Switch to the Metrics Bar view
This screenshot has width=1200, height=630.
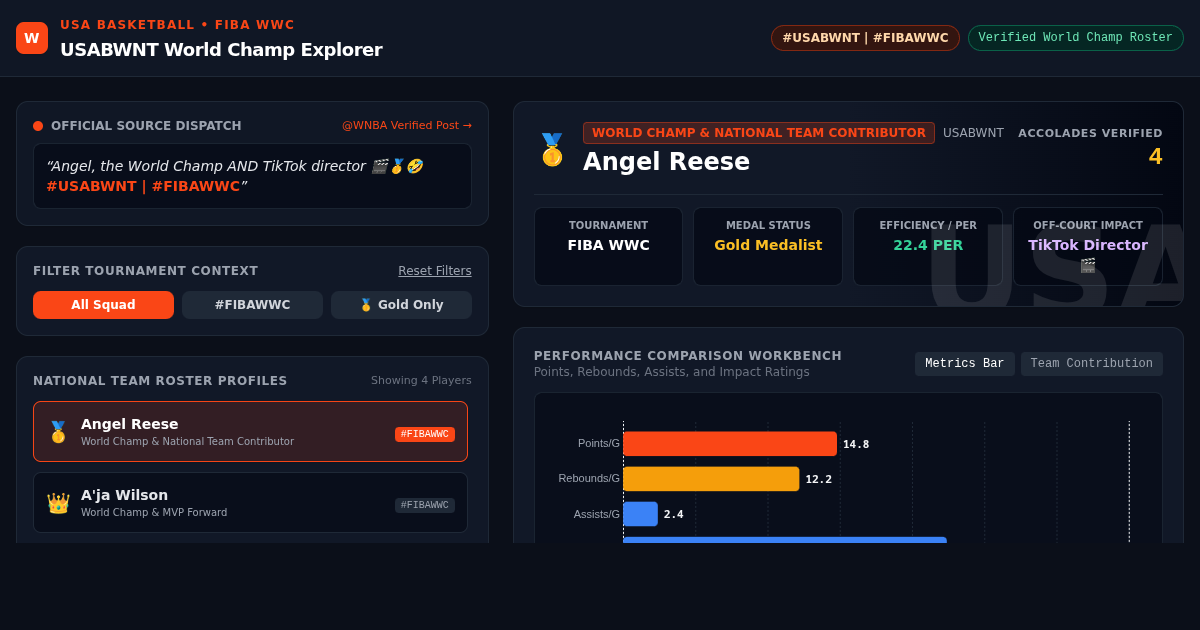[x=964, y=364]
